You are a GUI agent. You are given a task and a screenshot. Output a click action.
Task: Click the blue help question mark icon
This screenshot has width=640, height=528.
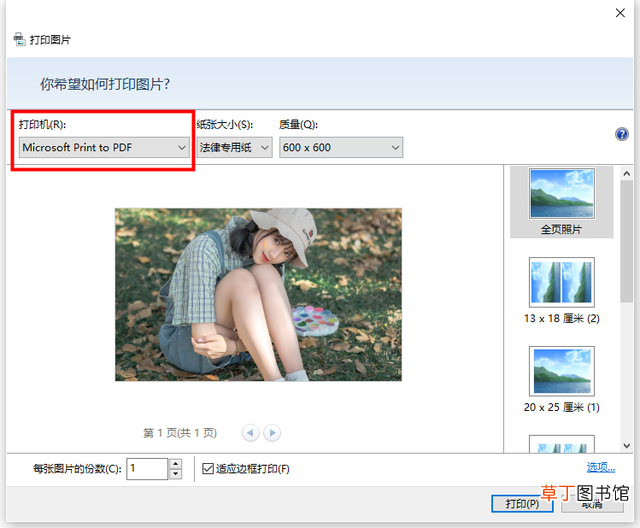click(x=622, y=134)
